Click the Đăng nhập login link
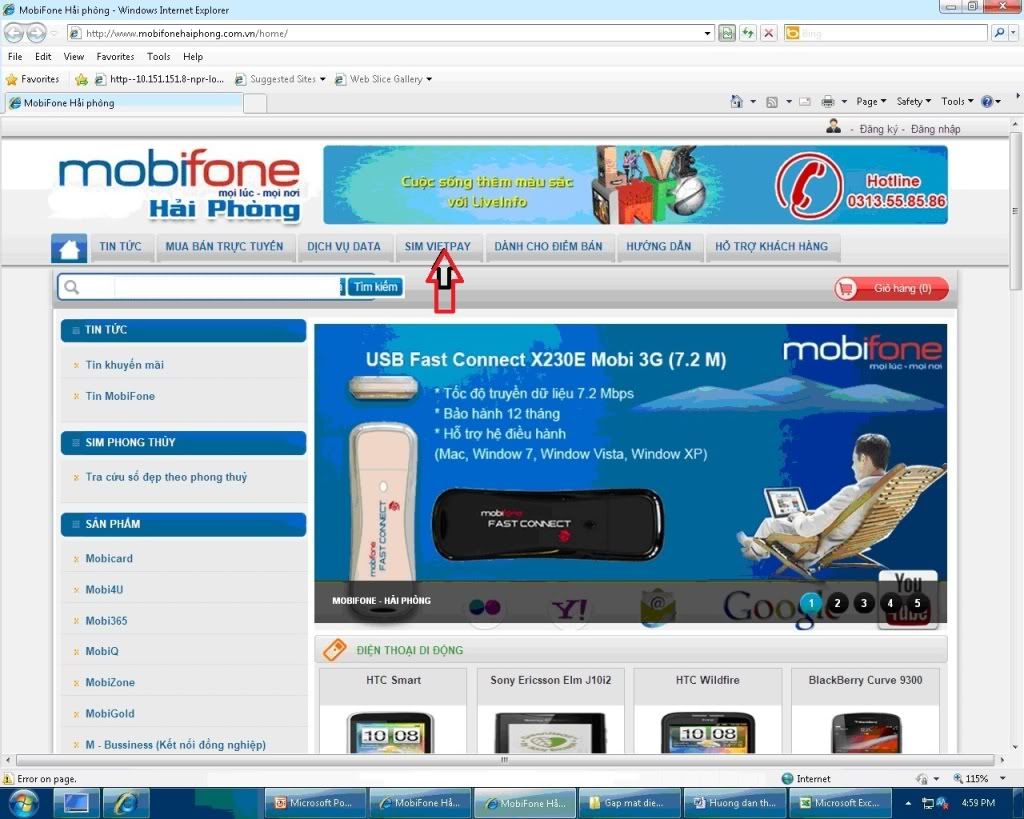Image resolution: width=1024 pixels, height=819 pixels. click(935, 129)
